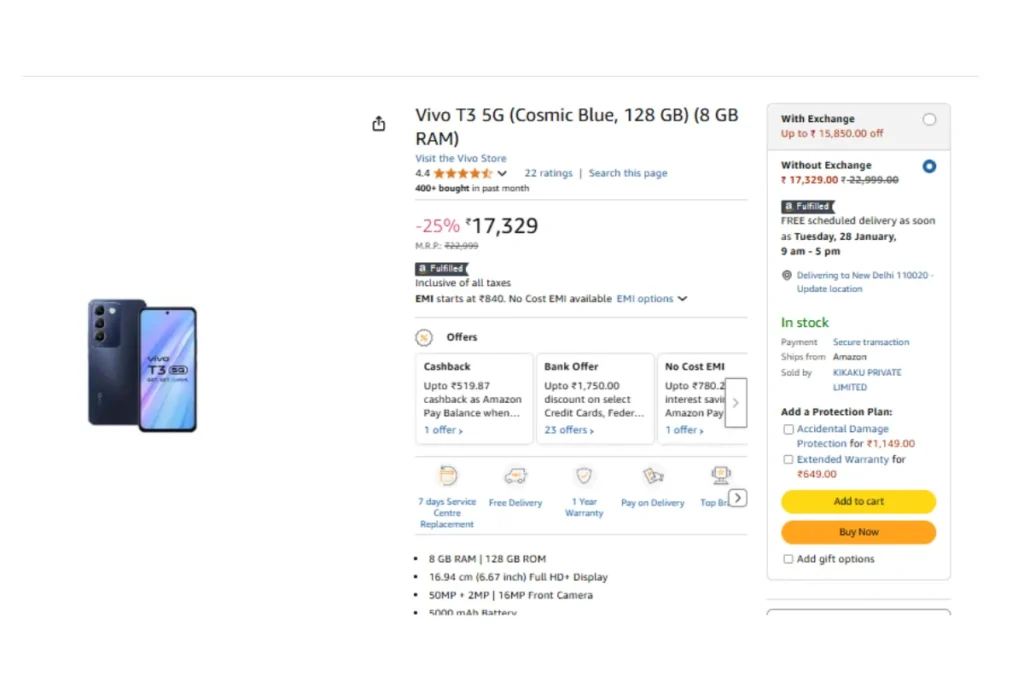The height and width of the screenshot is (683, 1024).
Task: Tick the Accidental Damage Protection checkbox
Action: (788, 430)
